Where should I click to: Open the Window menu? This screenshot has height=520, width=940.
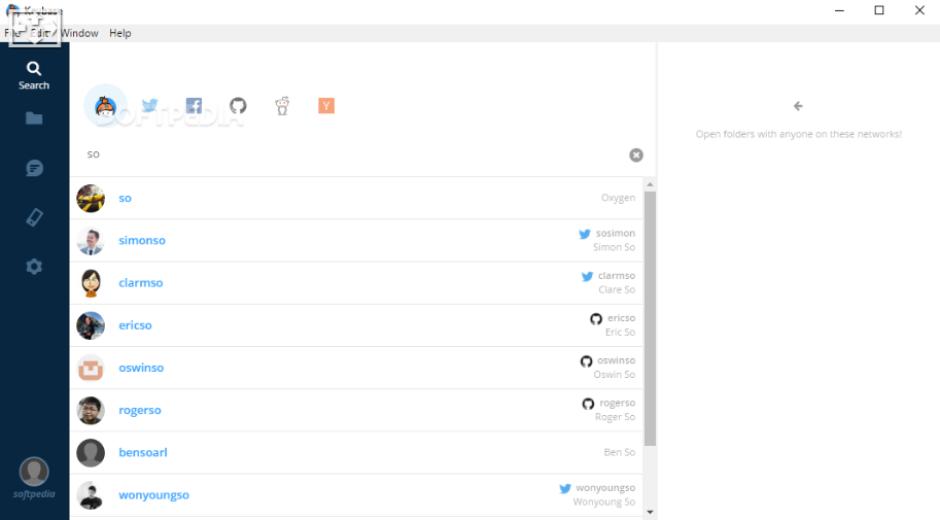pos(80,33)
